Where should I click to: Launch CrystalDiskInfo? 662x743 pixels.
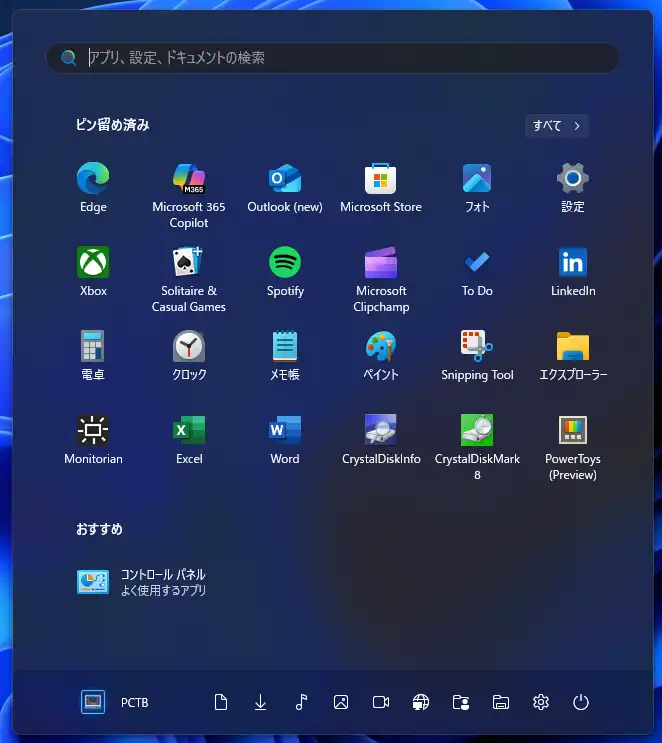381,439
